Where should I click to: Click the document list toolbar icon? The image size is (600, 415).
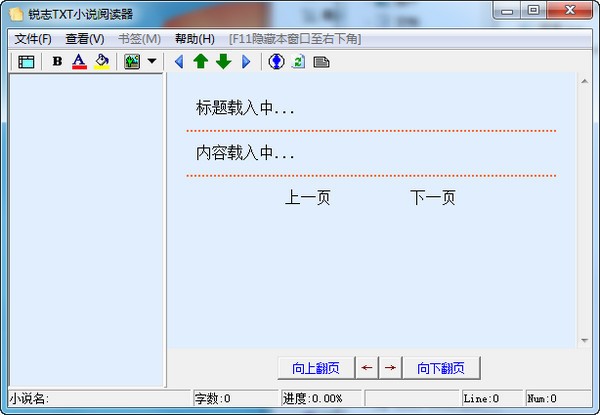(x=321, y=62)
